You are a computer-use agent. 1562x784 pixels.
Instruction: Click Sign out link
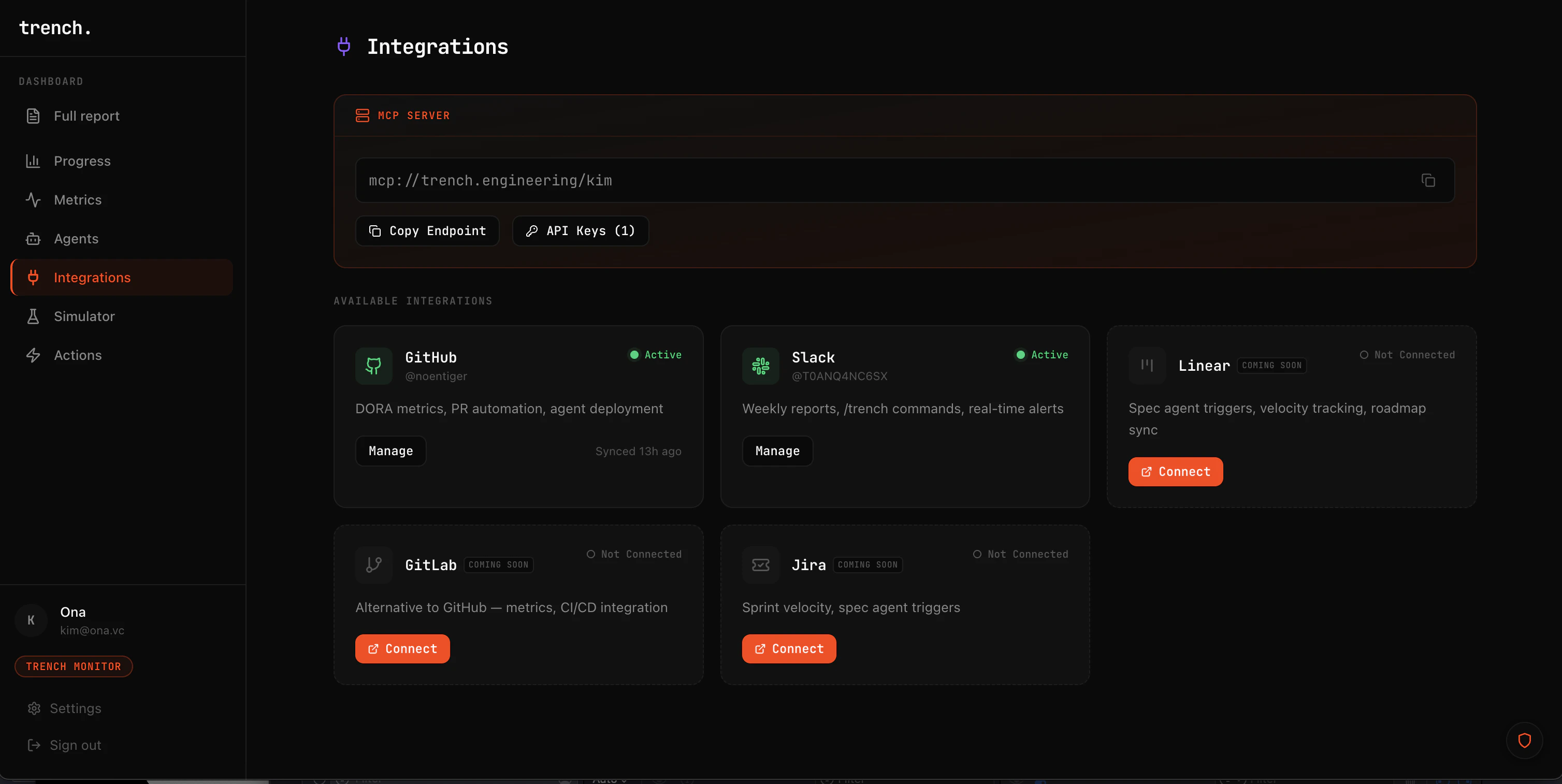75,745
